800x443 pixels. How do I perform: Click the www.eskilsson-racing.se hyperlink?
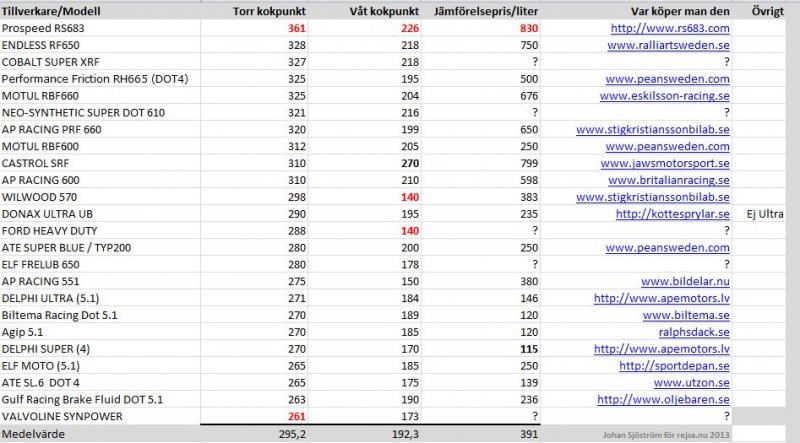[x=665, y=96]
